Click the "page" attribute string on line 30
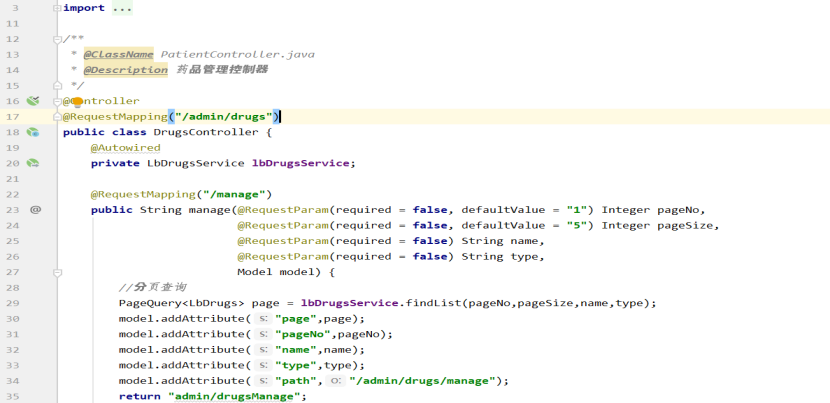Viewport: 830px width, 403px height. click(297, 319)
